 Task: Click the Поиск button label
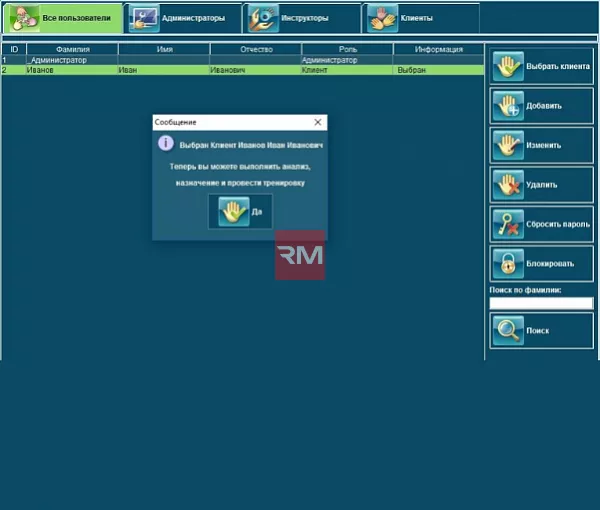tap(538, 331)
